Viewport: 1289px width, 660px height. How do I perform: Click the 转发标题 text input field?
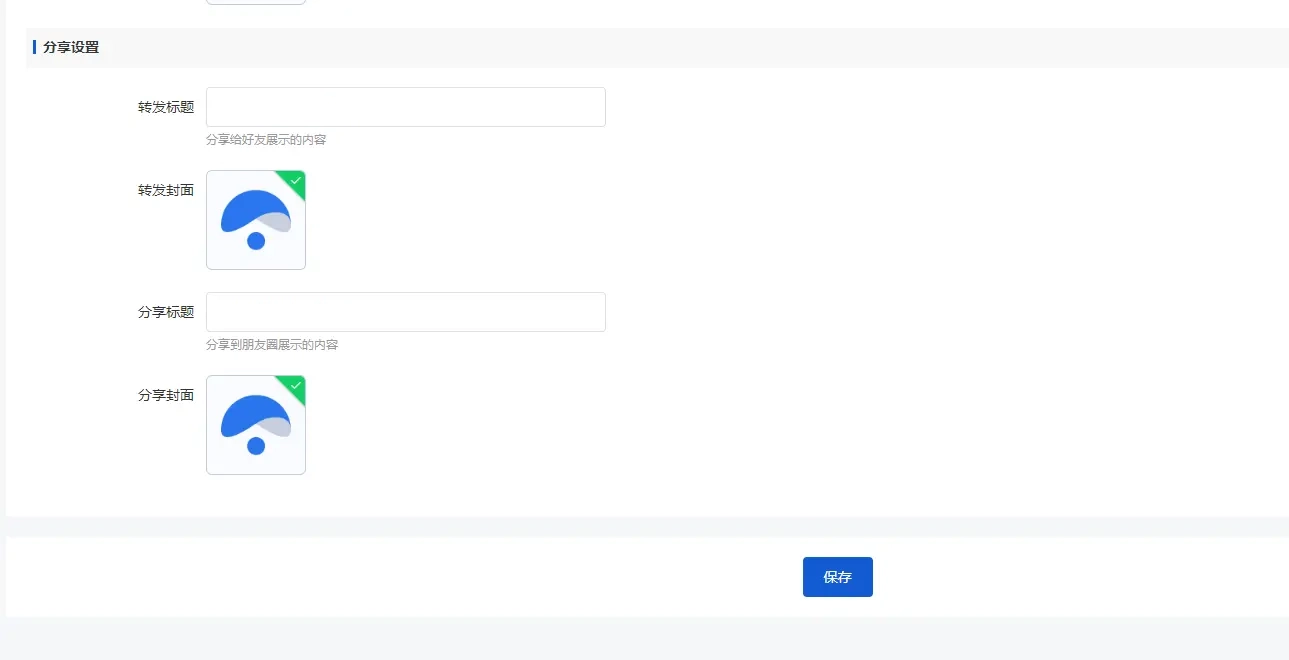(405, 107)
